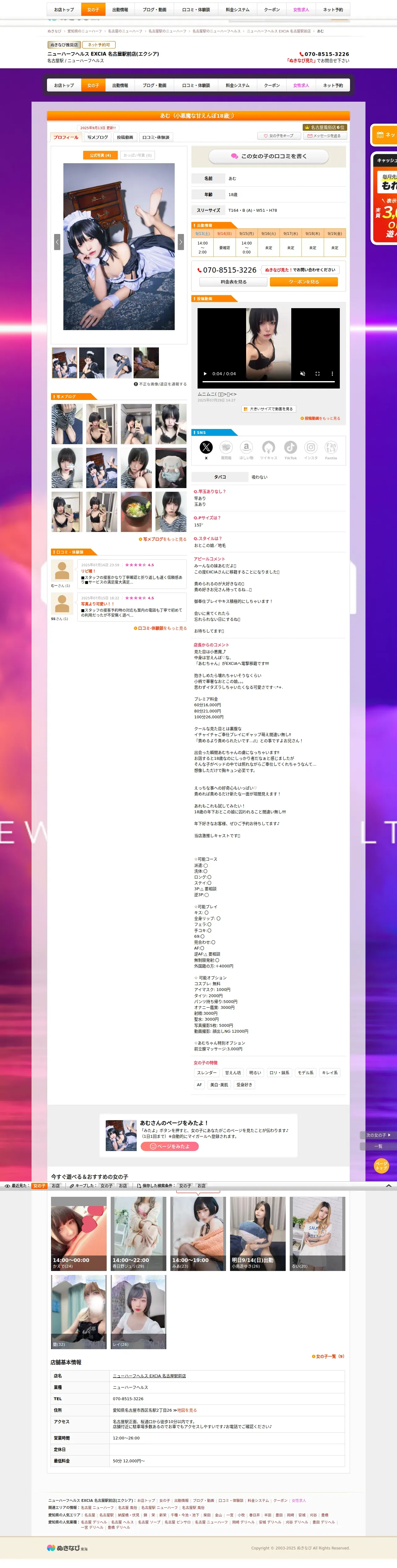Click 口コミ・体験談をもっと見る link
Viewport: 397px width, 1568px height.
(161, 628)
